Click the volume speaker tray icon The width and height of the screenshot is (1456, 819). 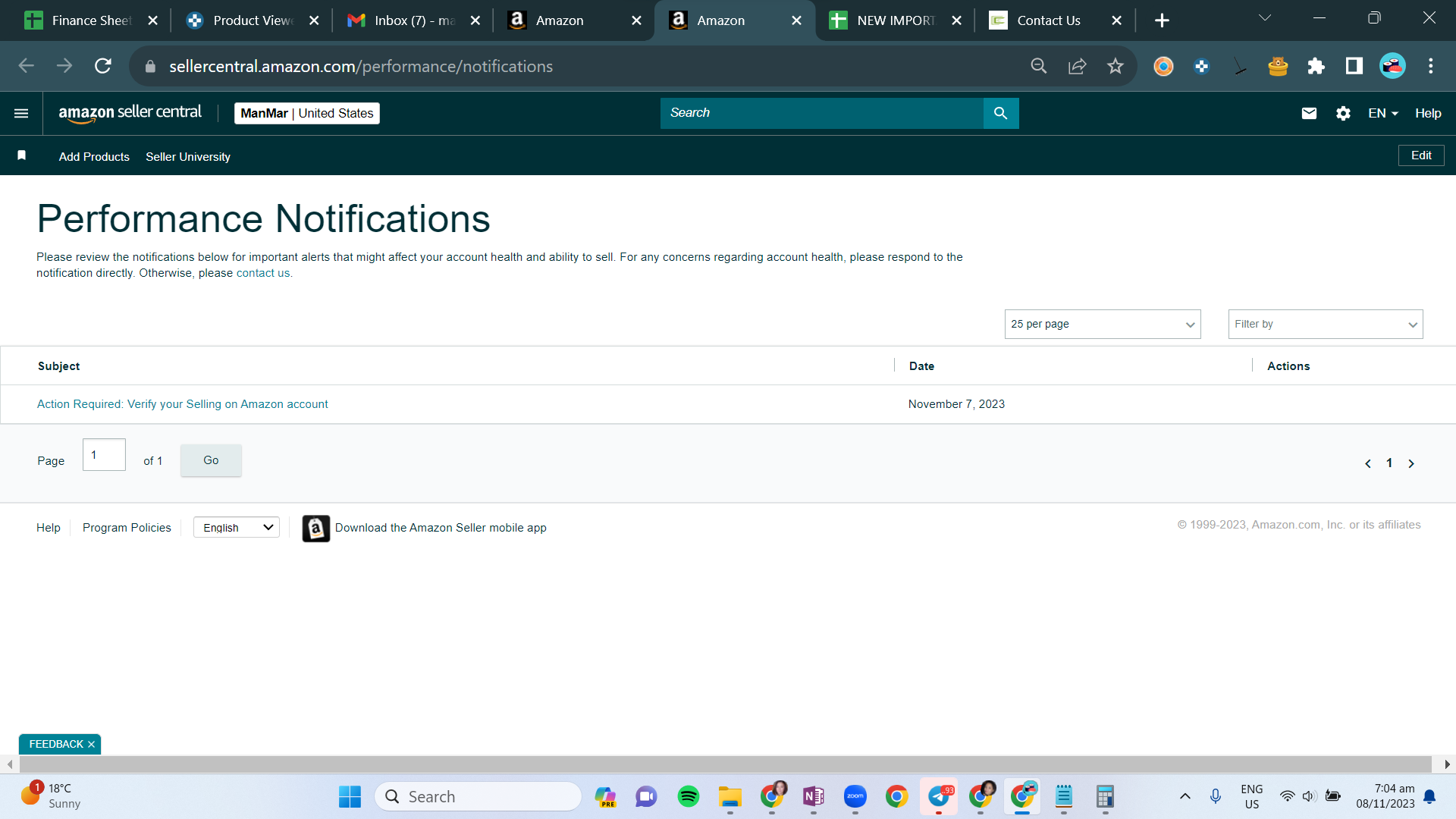[x=1309, y=796]
